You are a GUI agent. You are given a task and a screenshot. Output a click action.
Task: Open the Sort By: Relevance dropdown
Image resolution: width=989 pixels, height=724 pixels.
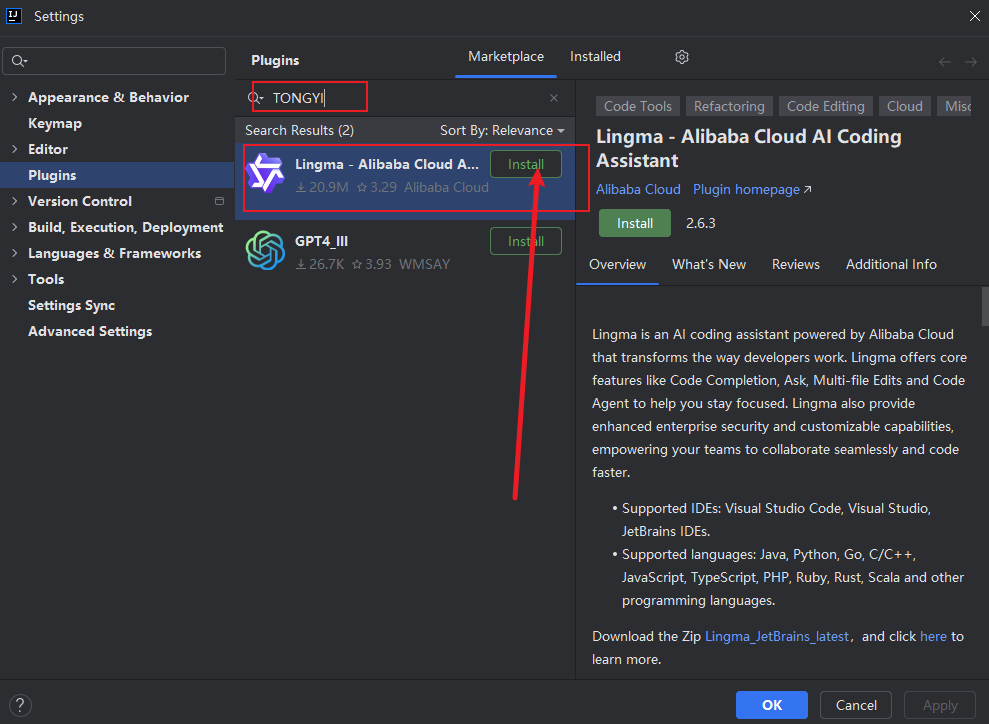pyautogui.click(x=502, y=130)
